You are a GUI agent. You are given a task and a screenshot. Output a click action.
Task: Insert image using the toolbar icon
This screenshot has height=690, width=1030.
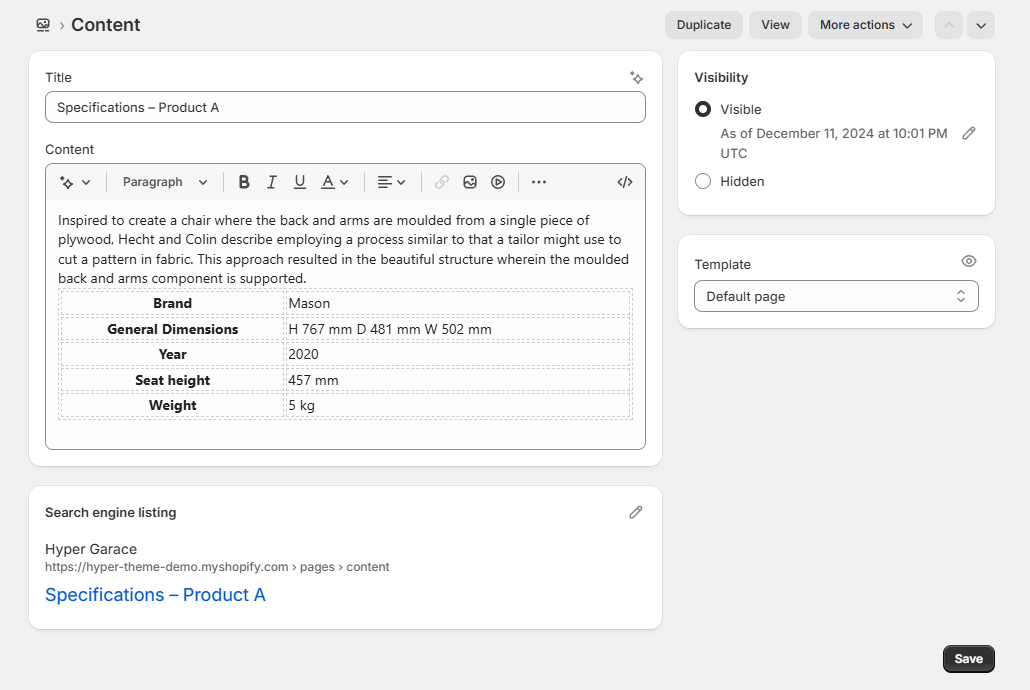coord(470,182)
